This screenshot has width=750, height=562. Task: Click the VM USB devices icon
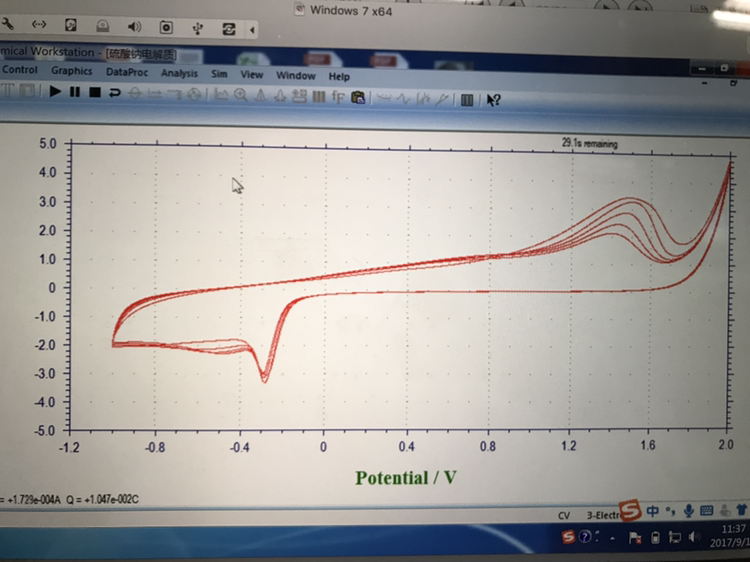pos(197,28)
